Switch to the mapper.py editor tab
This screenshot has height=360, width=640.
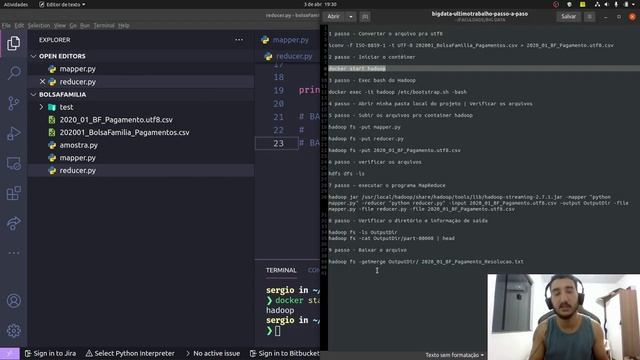click(286, 40)
